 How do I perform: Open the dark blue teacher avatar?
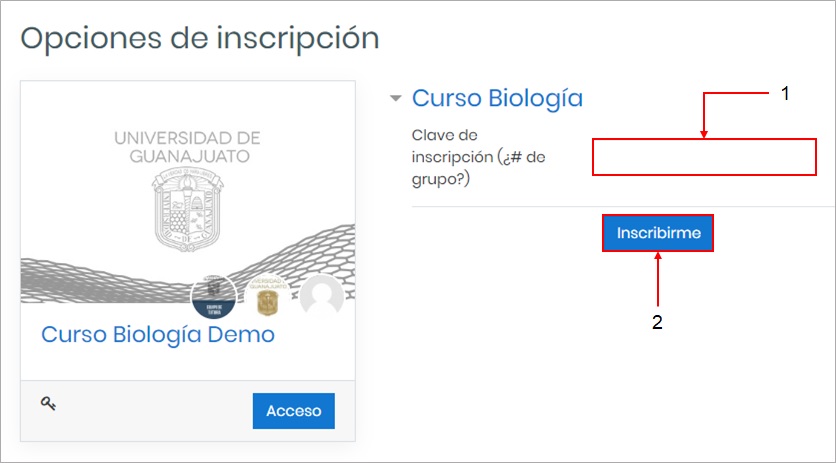tap(214, 297)
